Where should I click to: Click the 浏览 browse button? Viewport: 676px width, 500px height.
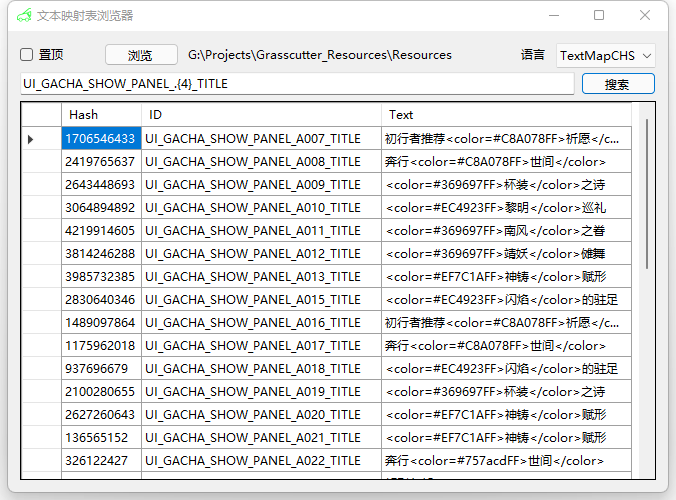pyautogui.click(x=140, y=55)
